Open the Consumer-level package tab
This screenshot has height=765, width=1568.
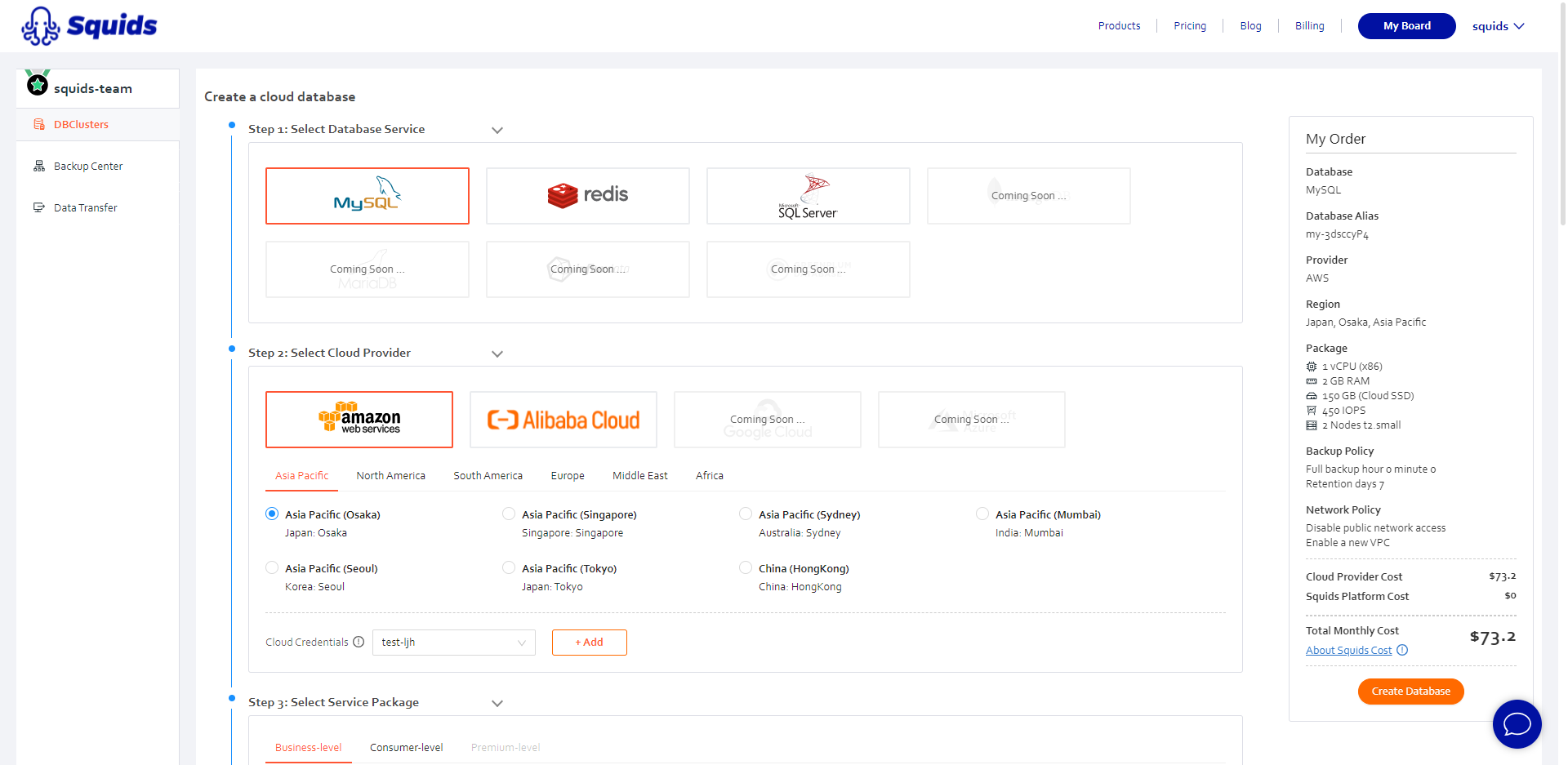(x=407, y=747)
